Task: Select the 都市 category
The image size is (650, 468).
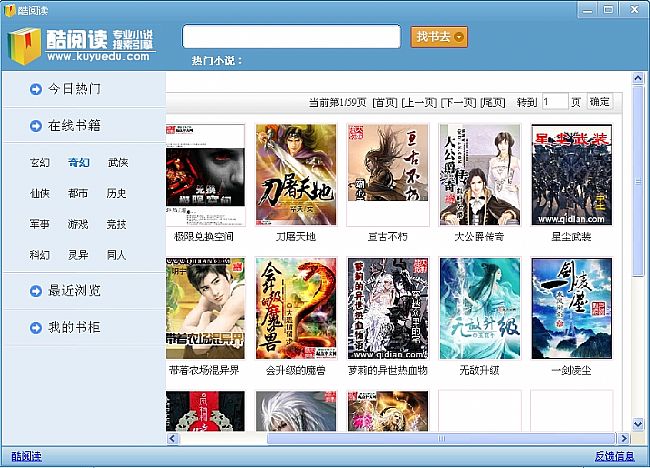Action: 78,193
